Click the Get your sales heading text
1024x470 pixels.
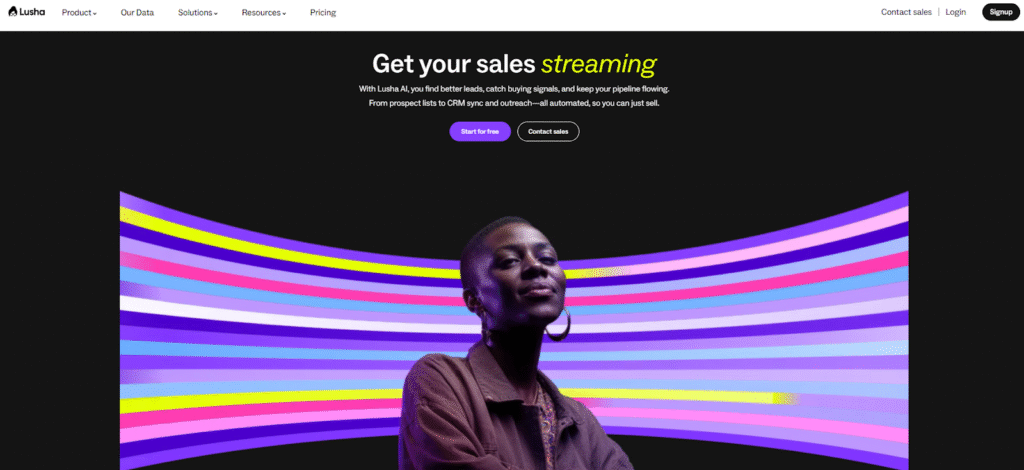tap(454, 64)
